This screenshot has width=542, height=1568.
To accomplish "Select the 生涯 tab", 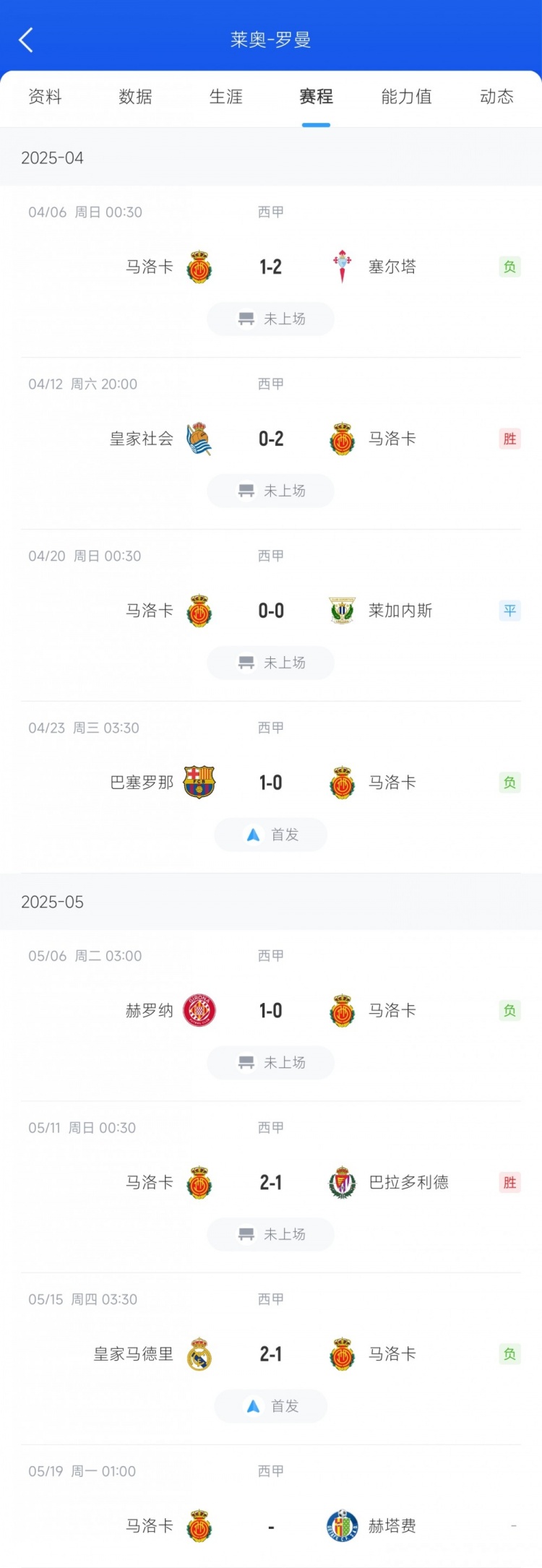I will (x=225, y=97).
